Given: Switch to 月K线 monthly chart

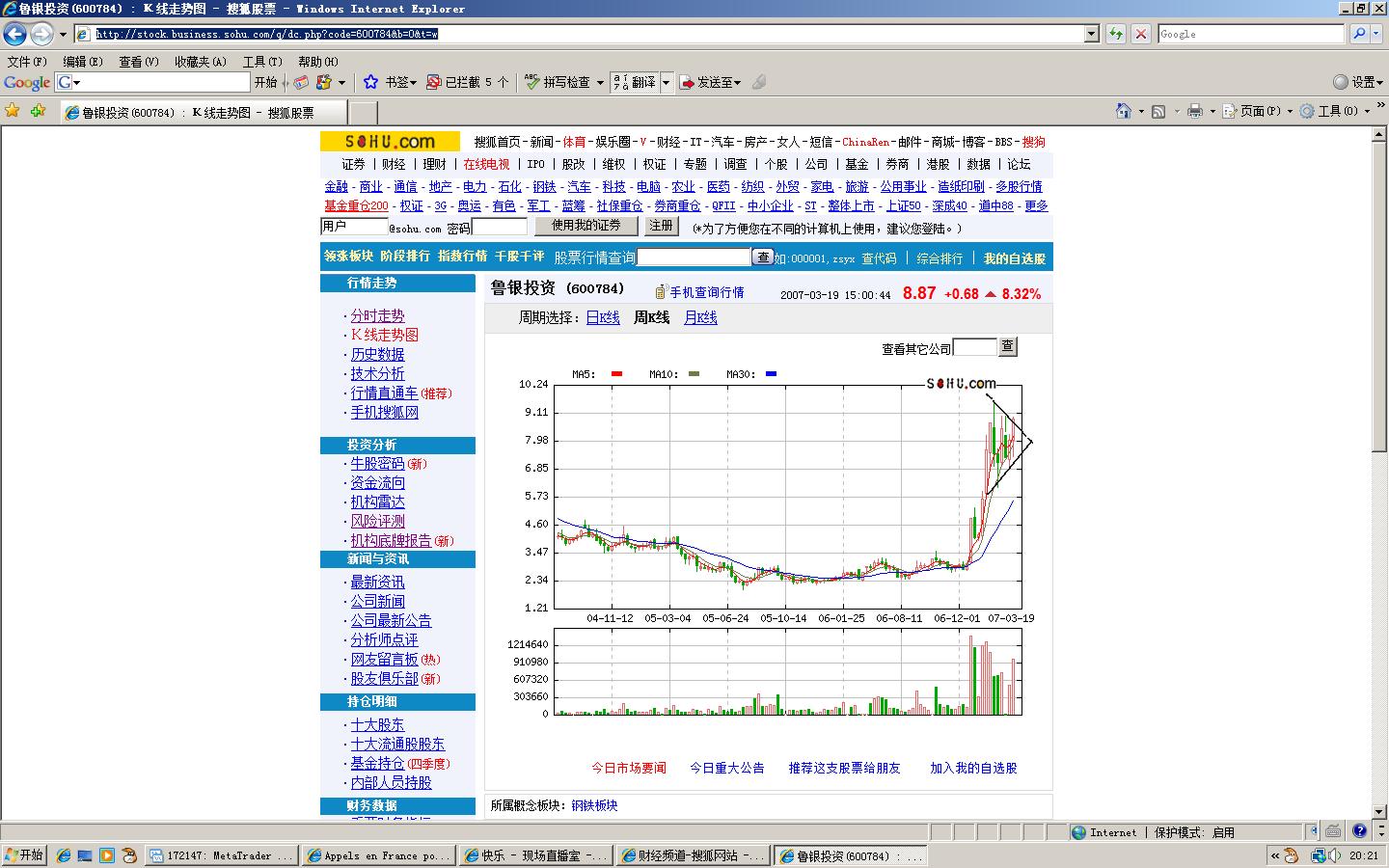Looking at the screenshot, I should pyautogui.click(x=700, y=317).
